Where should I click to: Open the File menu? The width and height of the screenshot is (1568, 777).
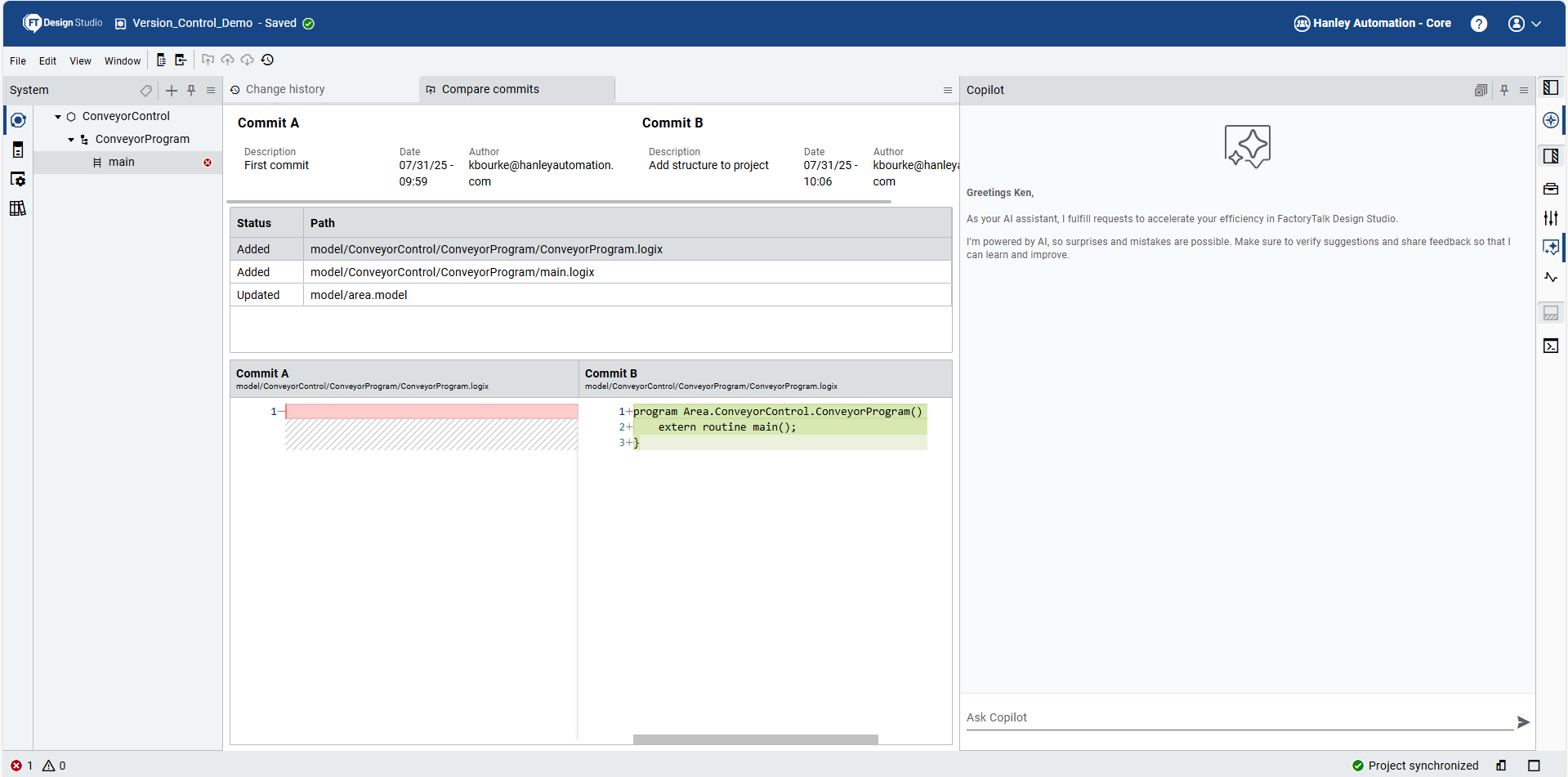(18, 61)
